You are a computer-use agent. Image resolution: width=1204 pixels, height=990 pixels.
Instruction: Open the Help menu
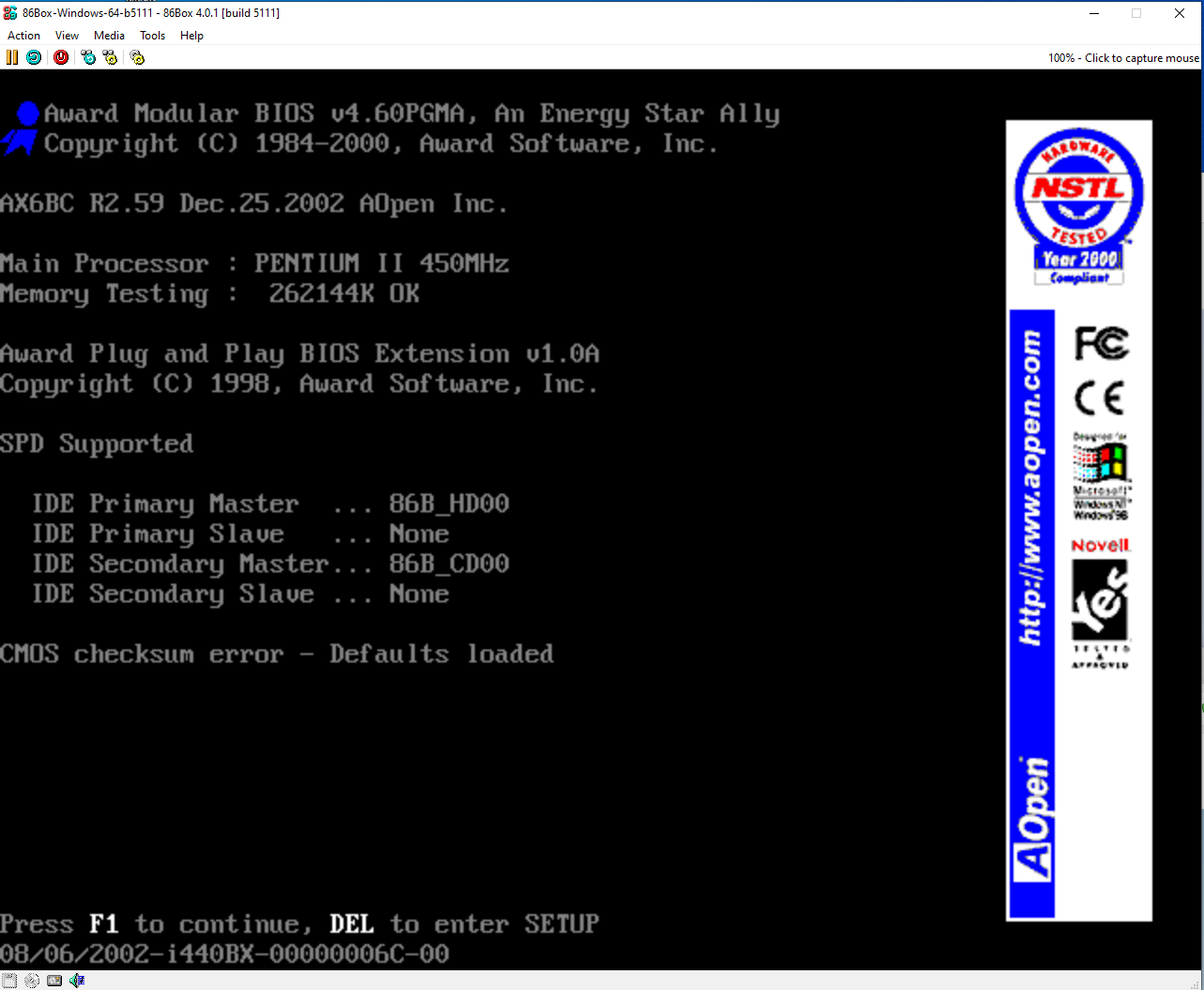tap(191, 36)
